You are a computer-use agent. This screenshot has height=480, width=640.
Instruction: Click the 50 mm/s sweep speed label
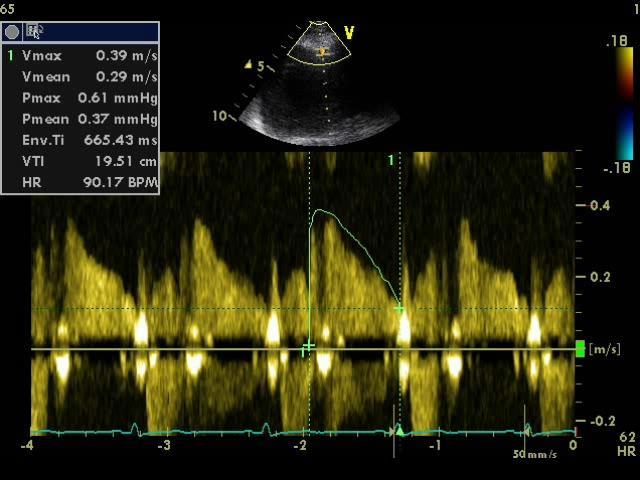click(535, 454)
